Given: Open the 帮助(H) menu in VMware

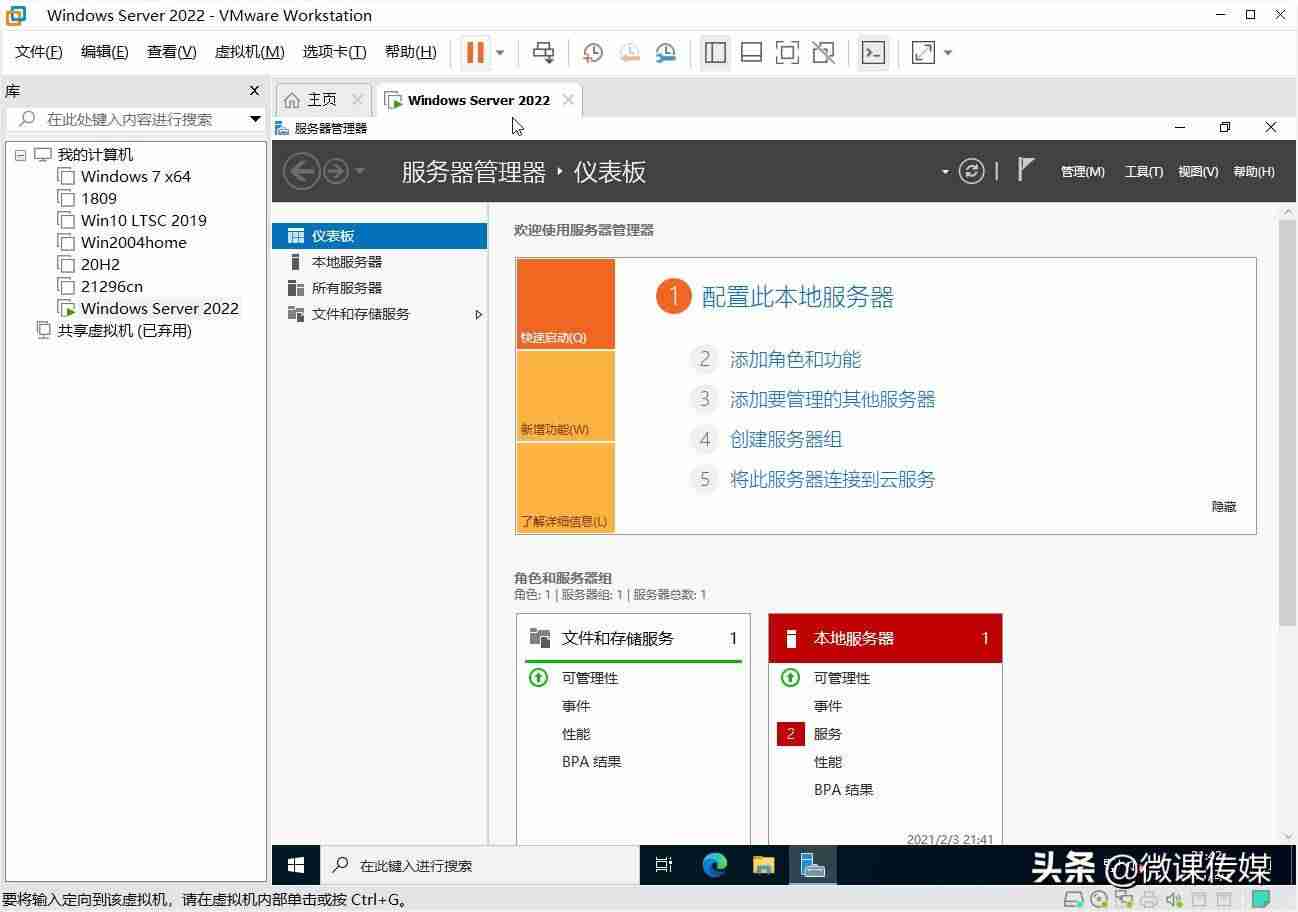Looking at the screenshot, I should coord(410,52).
